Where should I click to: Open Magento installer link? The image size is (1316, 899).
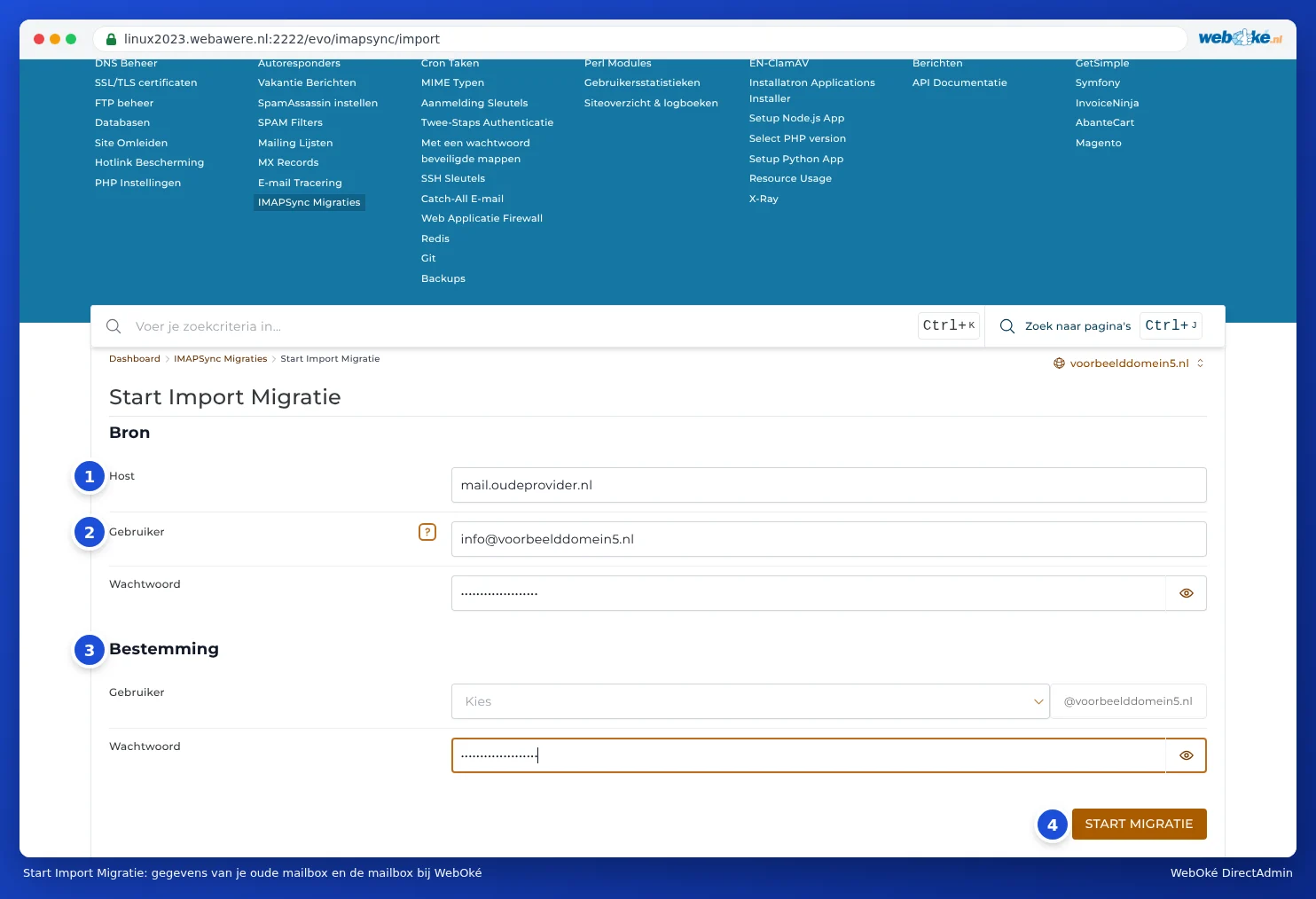[1098, 144]
